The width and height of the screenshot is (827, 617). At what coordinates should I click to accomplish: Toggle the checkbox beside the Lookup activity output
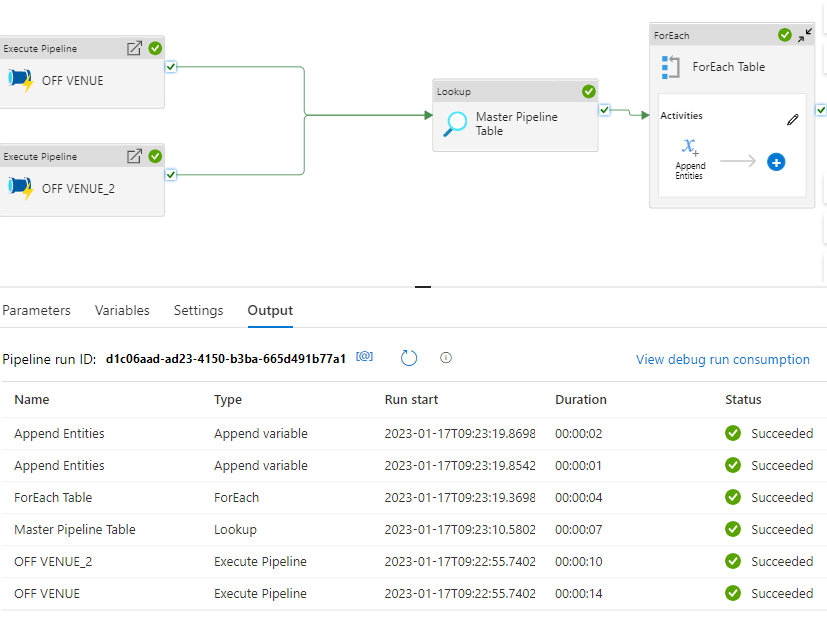tap(603, 111)
